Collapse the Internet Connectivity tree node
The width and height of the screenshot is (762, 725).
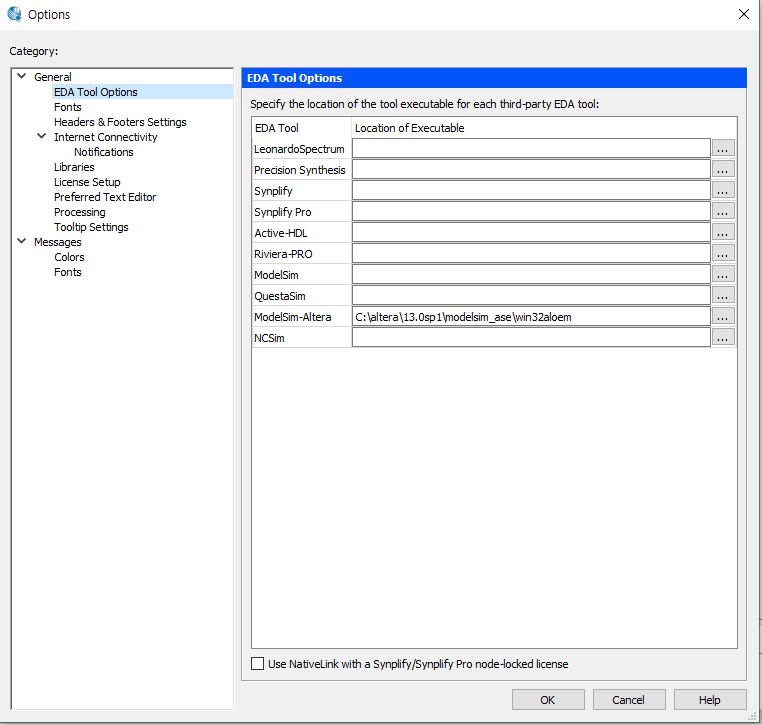(x=42, y=136)
